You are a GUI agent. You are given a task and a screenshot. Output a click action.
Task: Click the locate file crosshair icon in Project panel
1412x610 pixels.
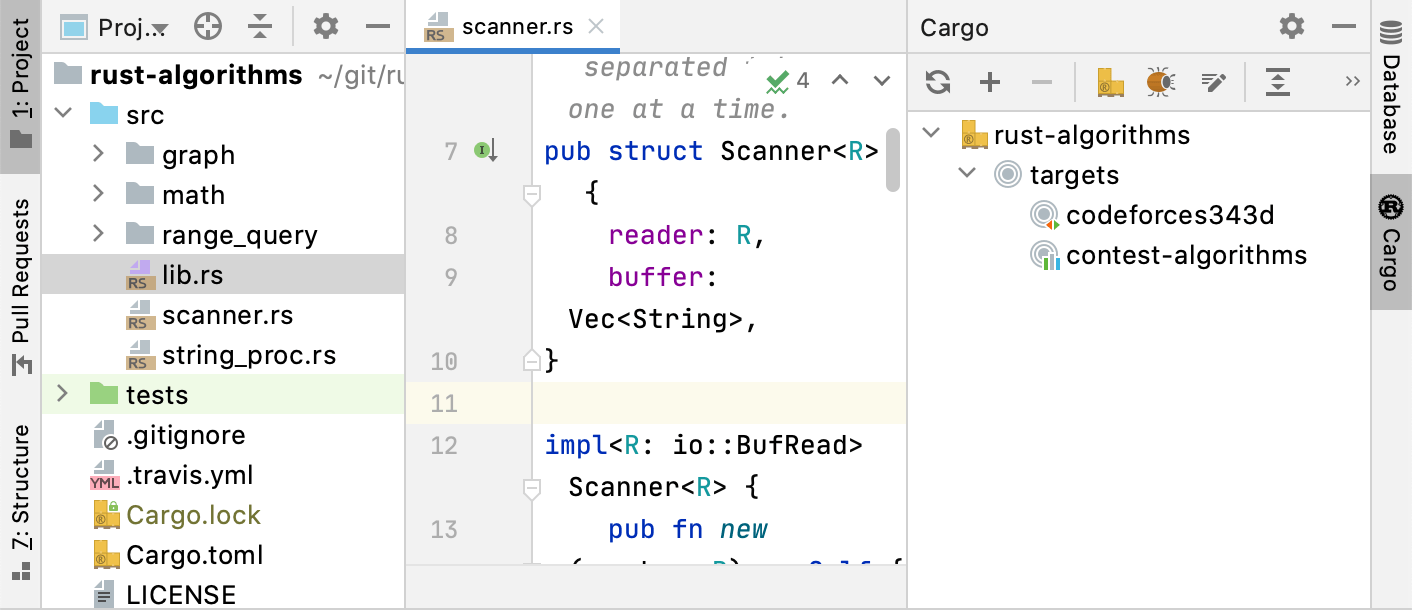click(207, 27)
